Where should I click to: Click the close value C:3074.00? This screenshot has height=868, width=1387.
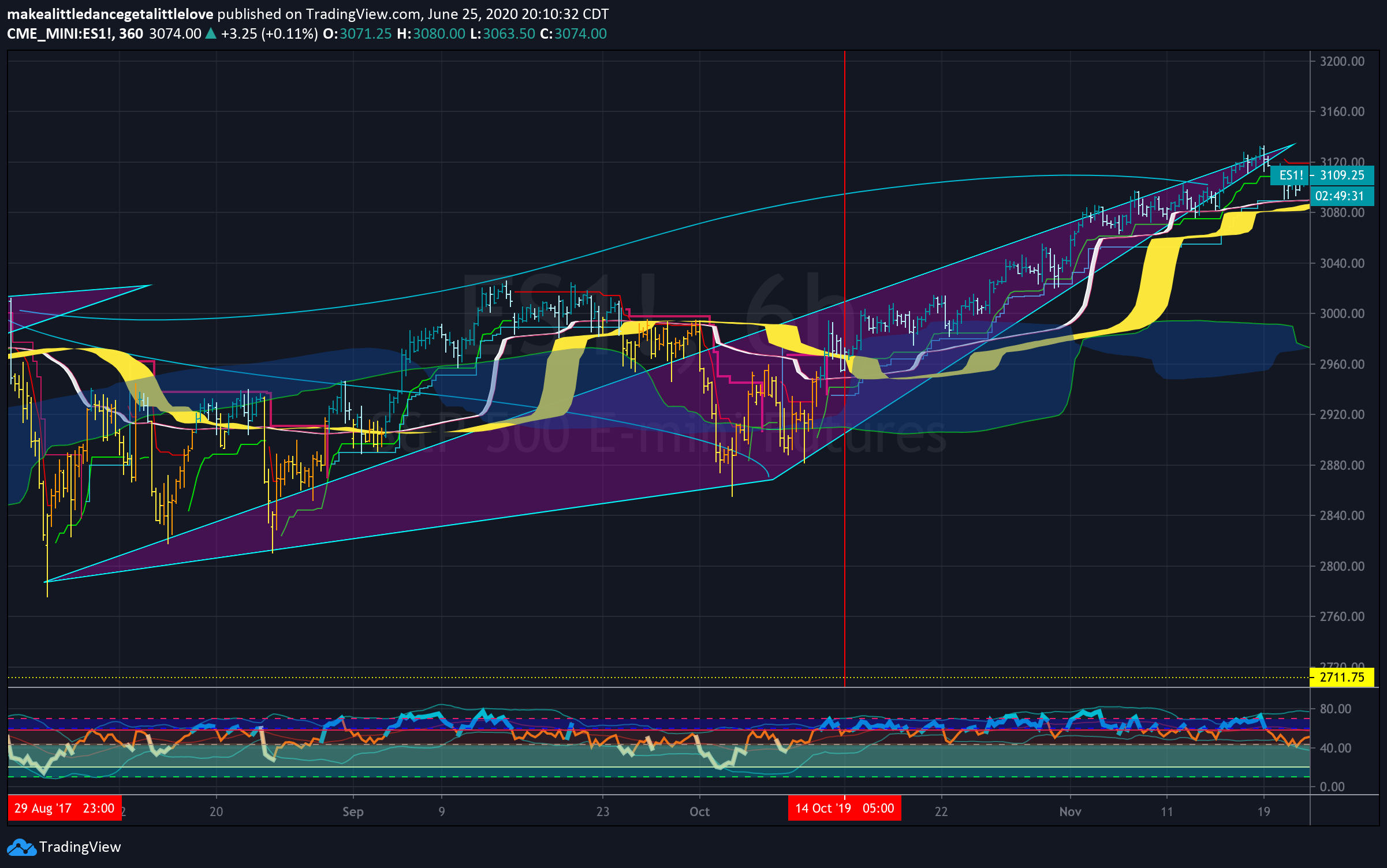point(573,33)
